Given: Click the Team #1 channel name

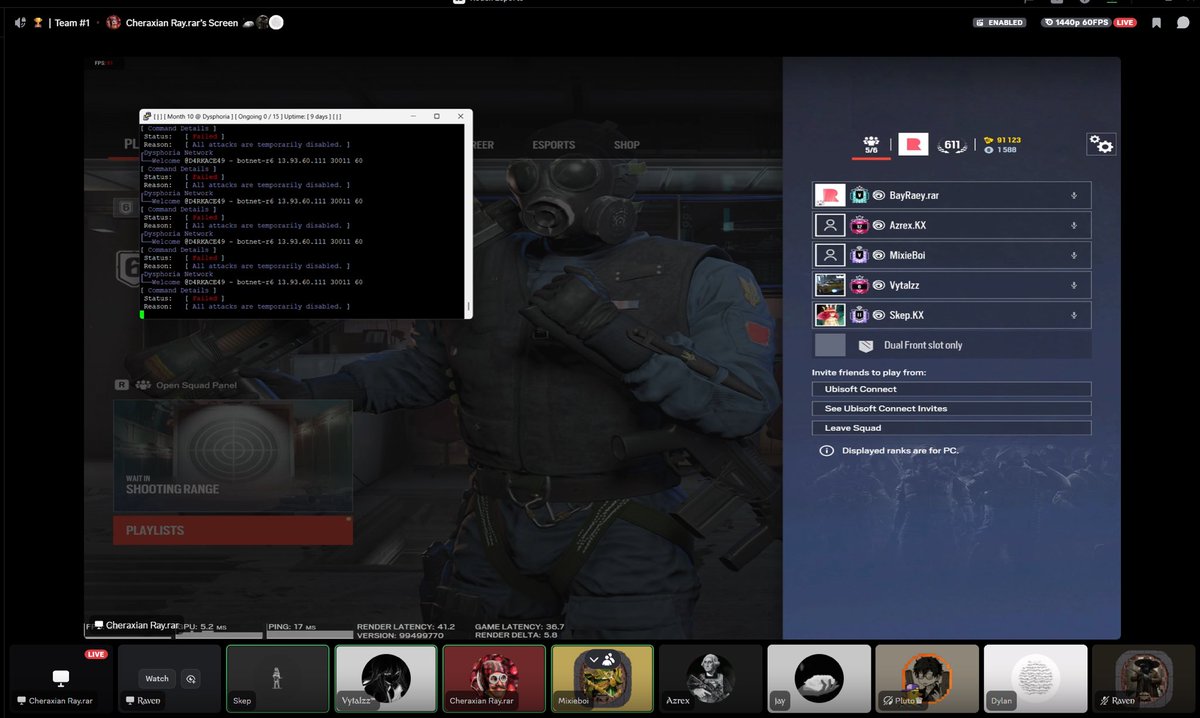Looking at the screenshot, I should coord(73,22).
